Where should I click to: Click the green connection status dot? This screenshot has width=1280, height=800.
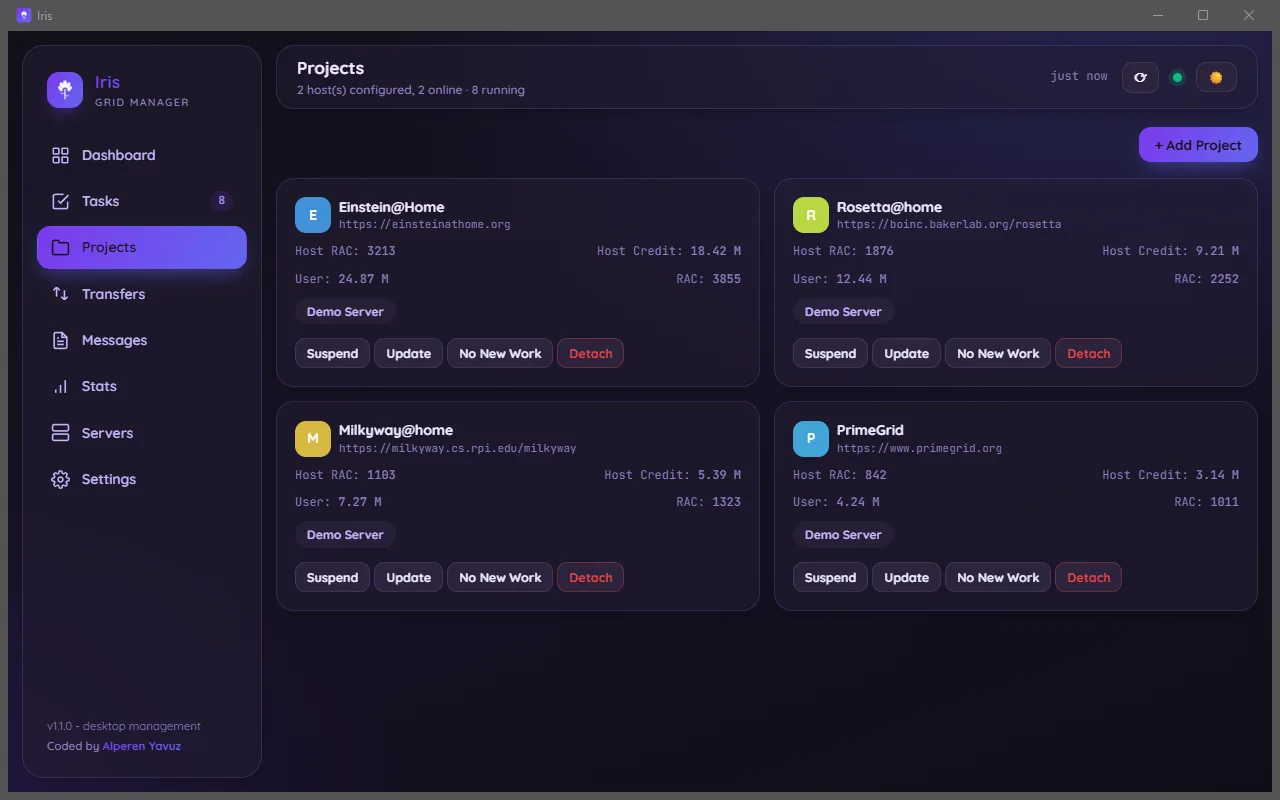coord(1177,77)
